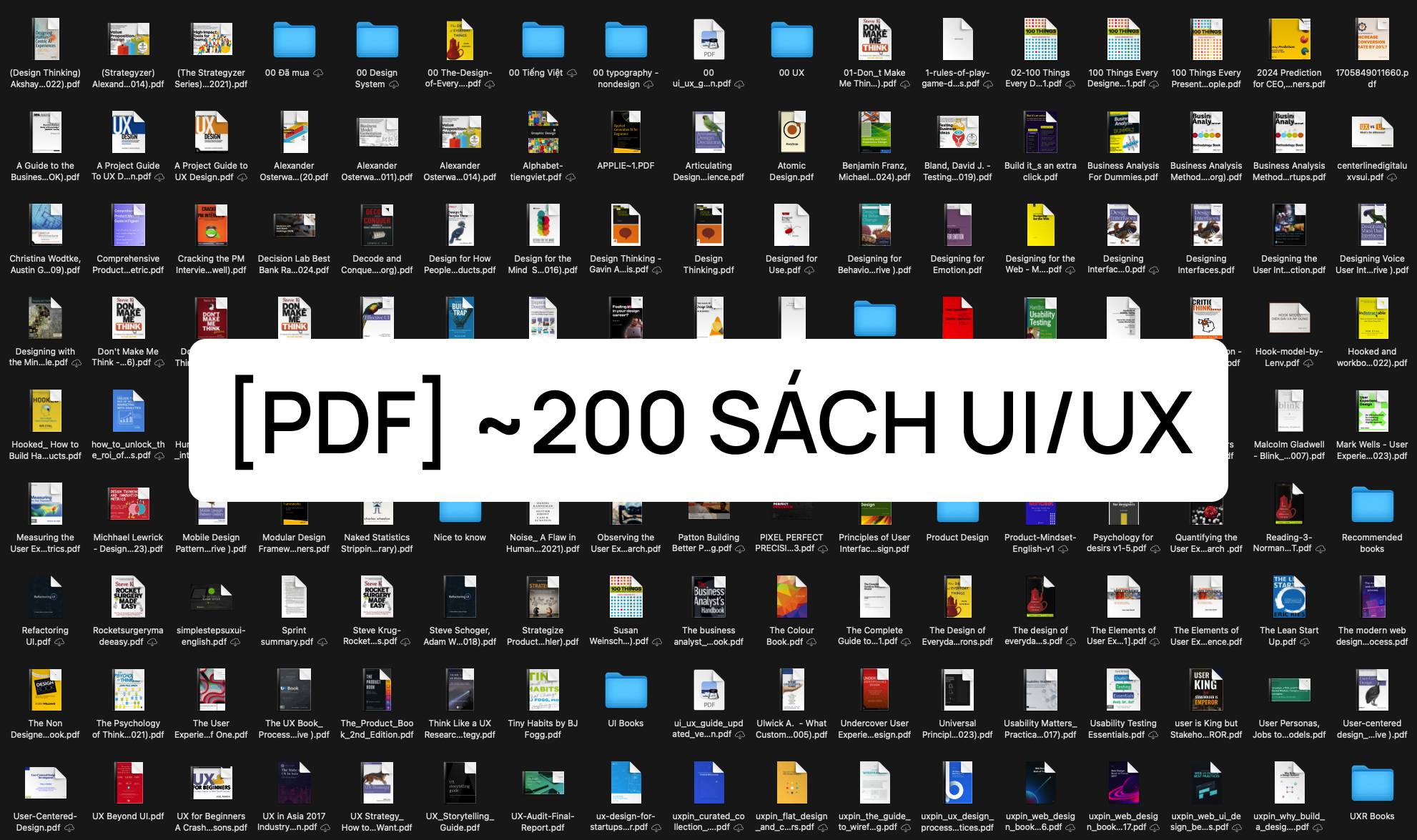The width and height of the screenshot is (1417, 840).
Task: Select 'Business Analysis For Dummies.pdf' cover icon
Action: [1124, 132]
